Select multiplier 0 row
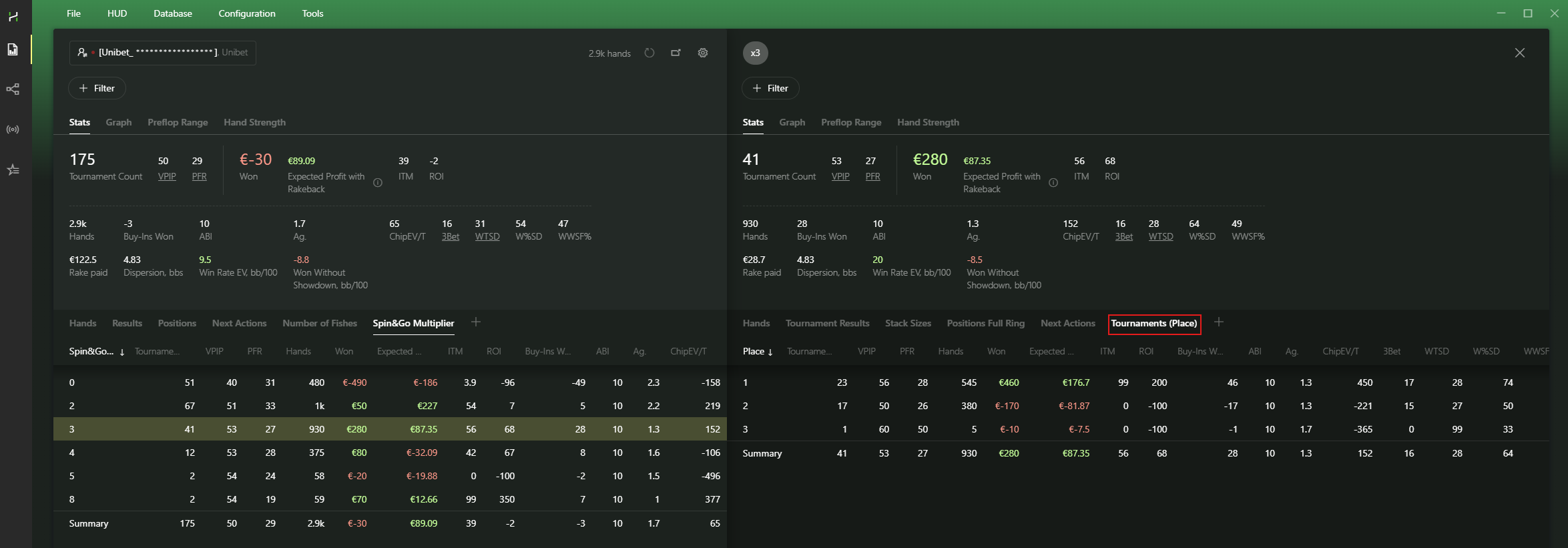The height and width of the screenshot is (548, 1568). (x=390, y=382)
